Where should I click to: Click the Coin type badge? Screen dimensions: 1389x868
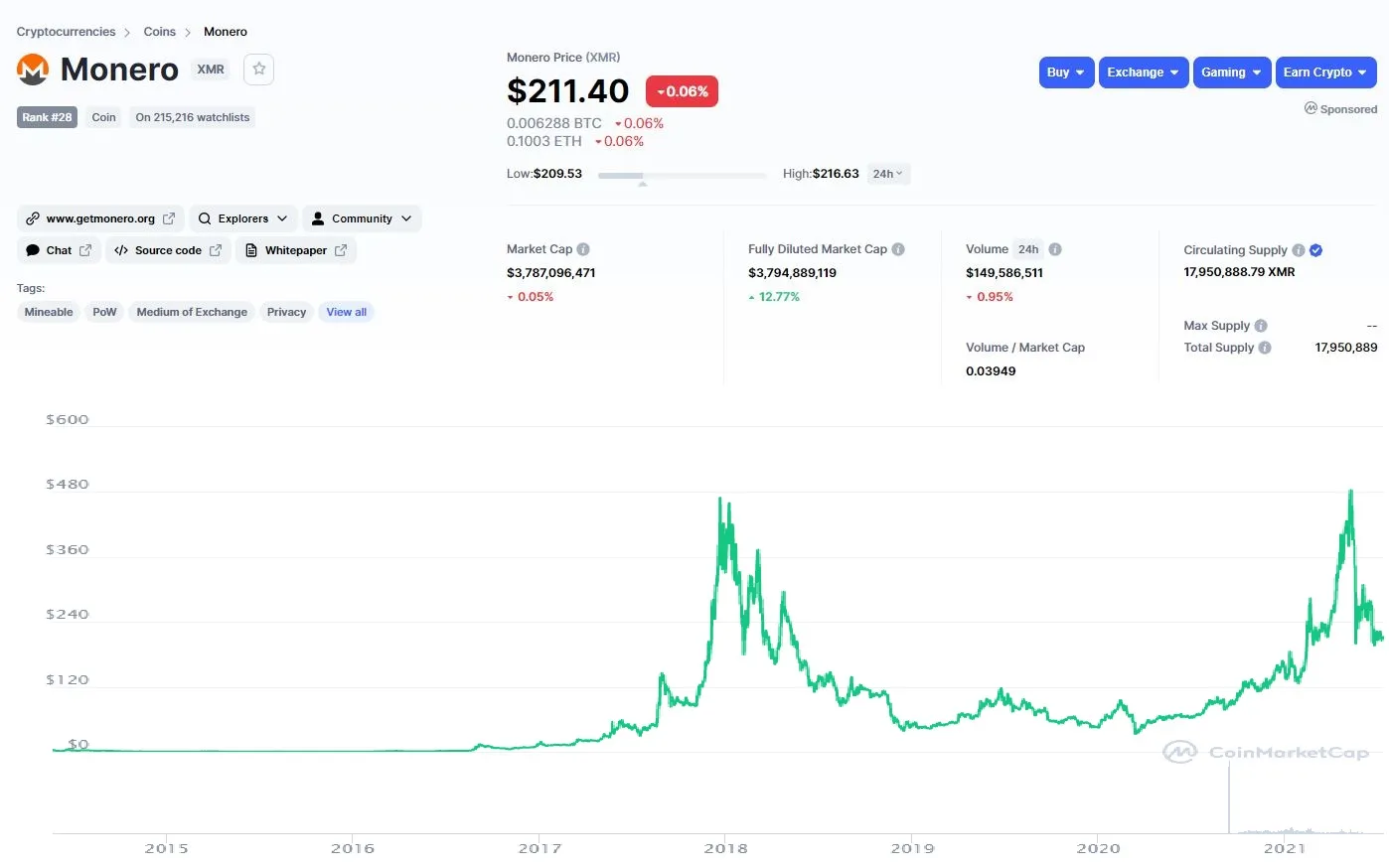click(103, 117)
